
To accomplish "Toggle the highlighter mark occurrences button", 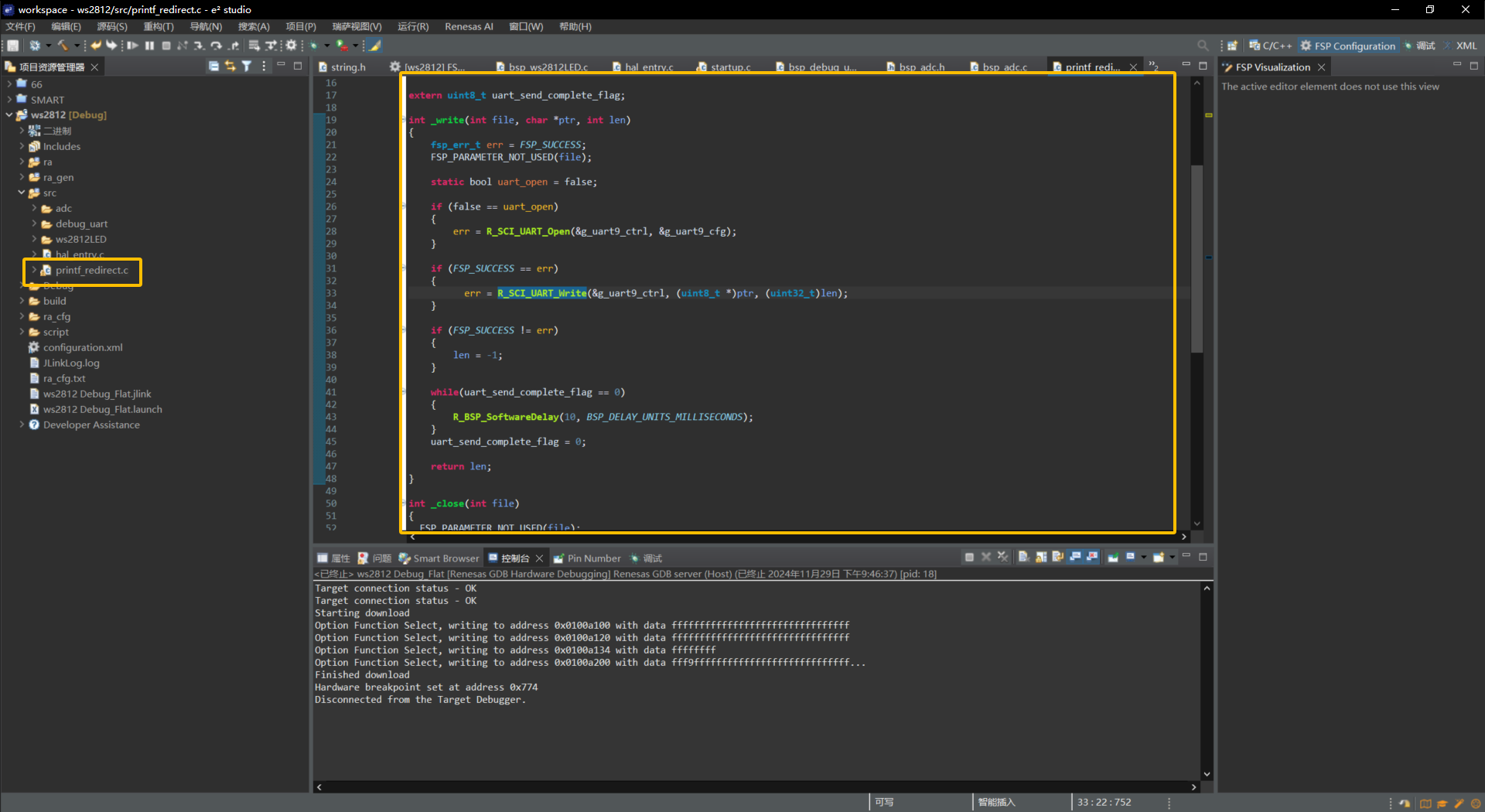I will (x=374, y=46).
